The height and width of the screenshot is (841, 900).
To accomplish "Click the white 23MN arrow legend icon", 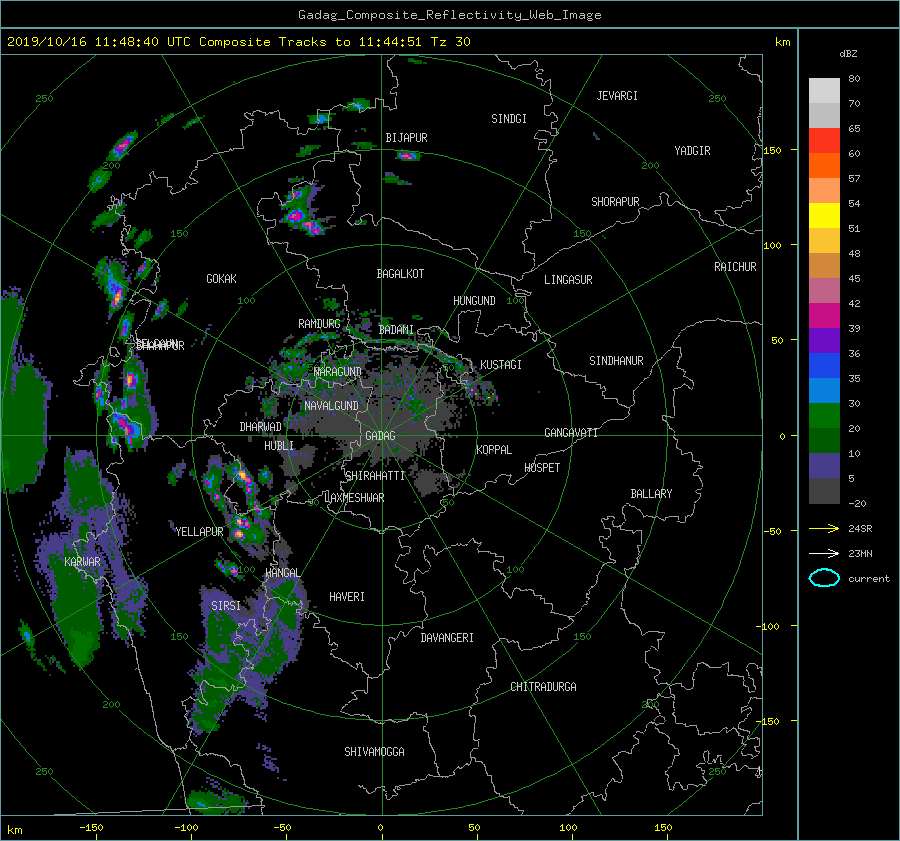I will point(824,553).
